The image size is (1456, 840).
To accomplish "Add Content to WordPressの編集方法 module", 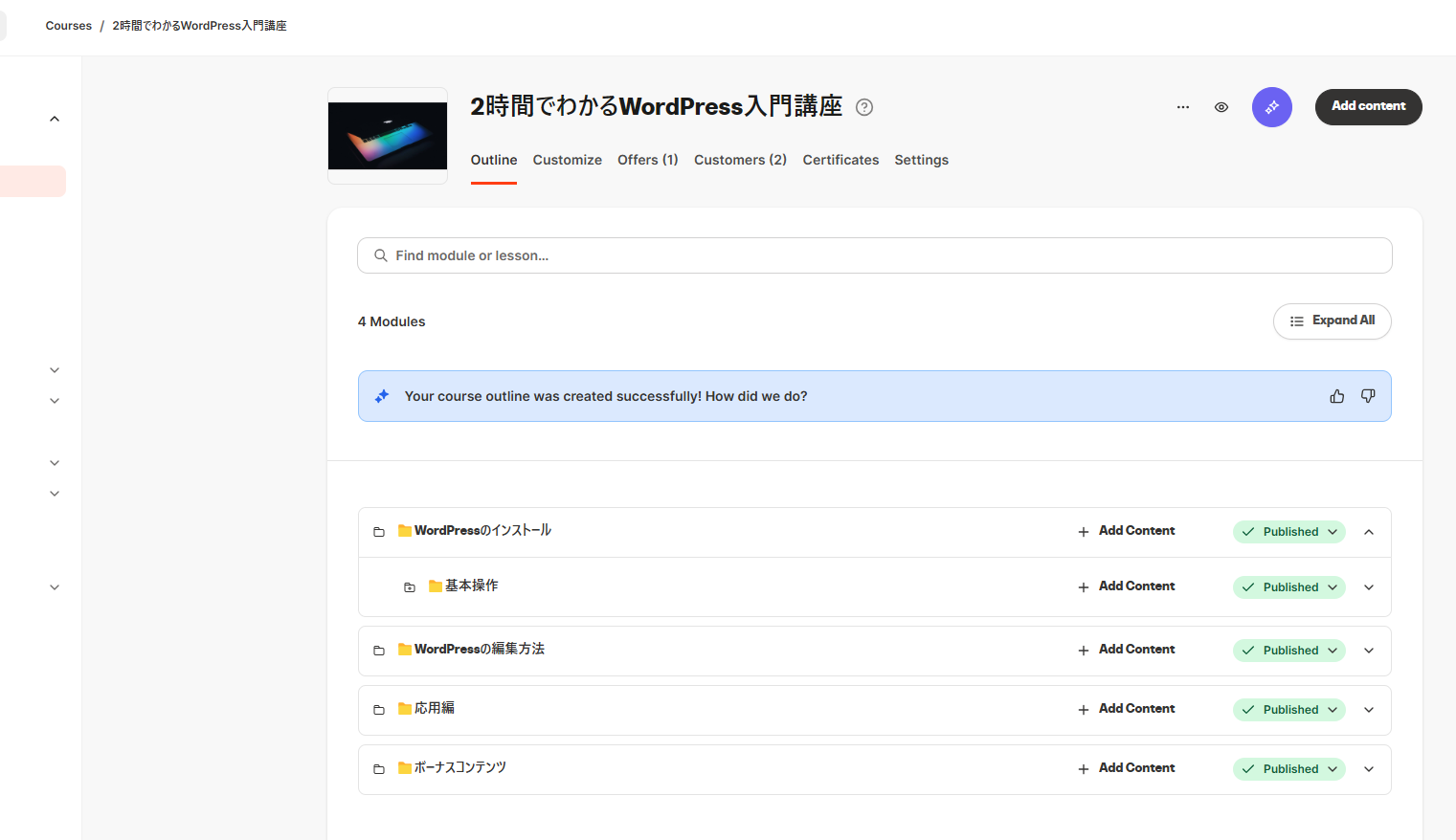I will coord(1127,650).
